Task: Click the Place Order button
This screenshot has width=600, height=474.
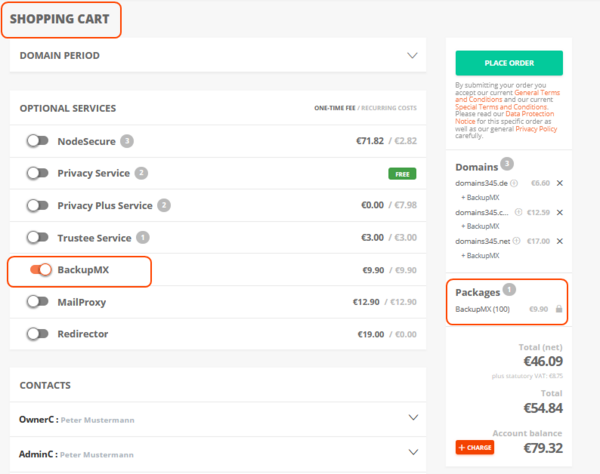Action: pos(509,63)
